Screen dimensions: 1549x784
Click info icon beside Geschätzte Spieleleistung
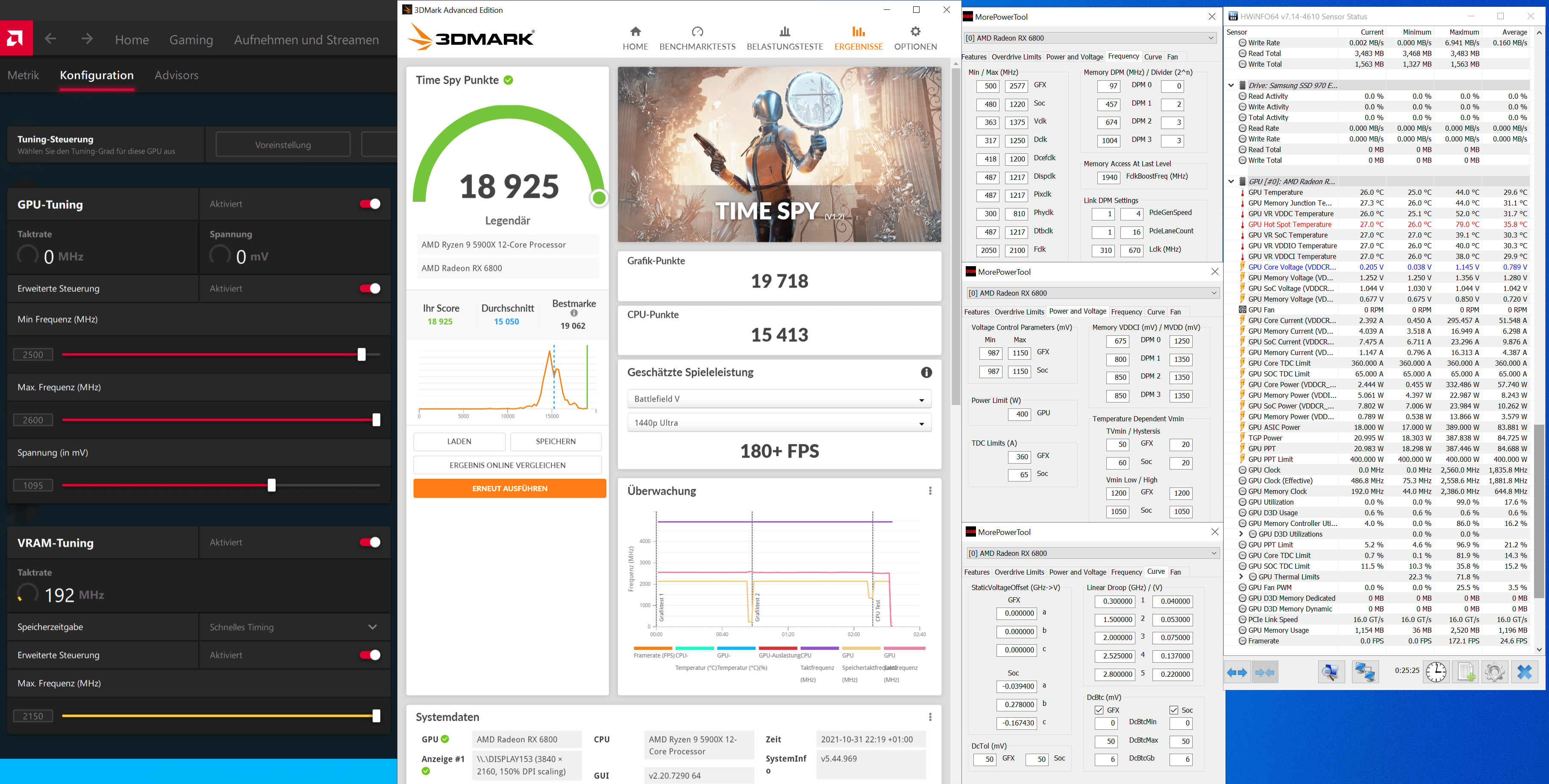point(926,373)
